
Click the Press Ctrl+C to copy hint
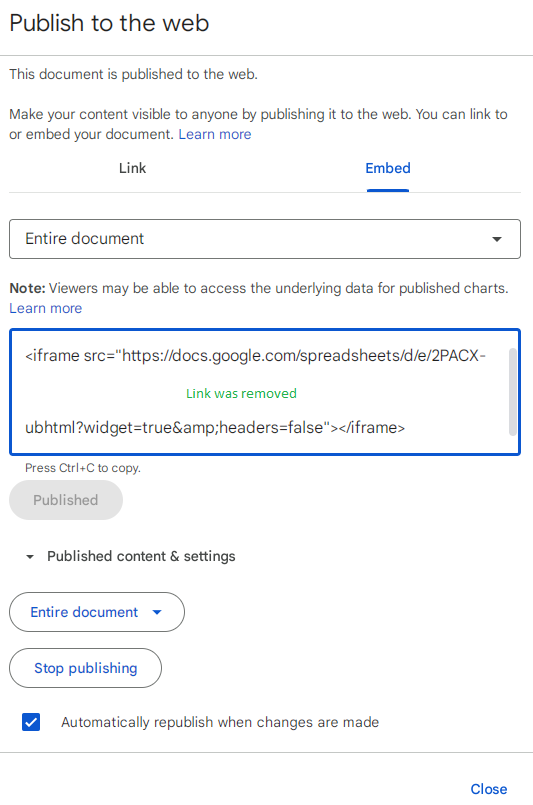83,468
